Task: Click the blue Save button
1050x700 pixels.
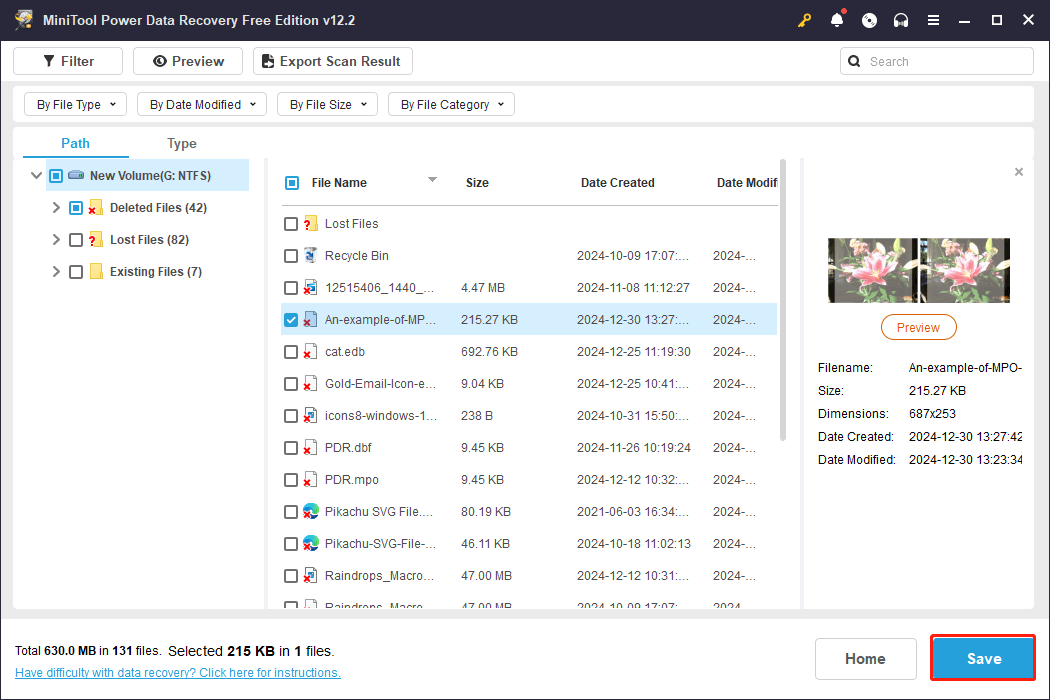Action: click(983, 658)
